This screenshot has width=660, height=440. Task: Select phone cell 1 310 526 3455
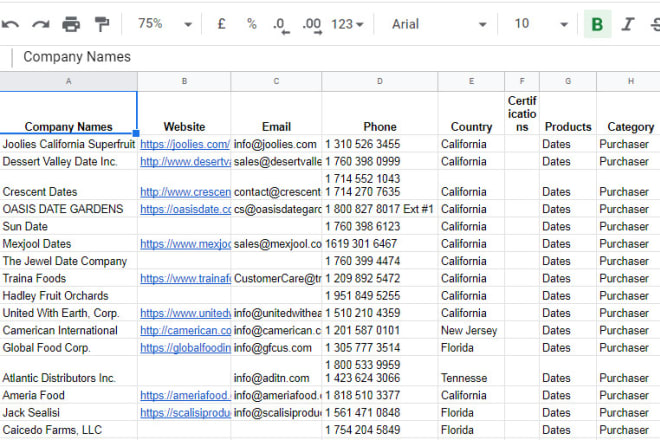(x=380, y=144)
